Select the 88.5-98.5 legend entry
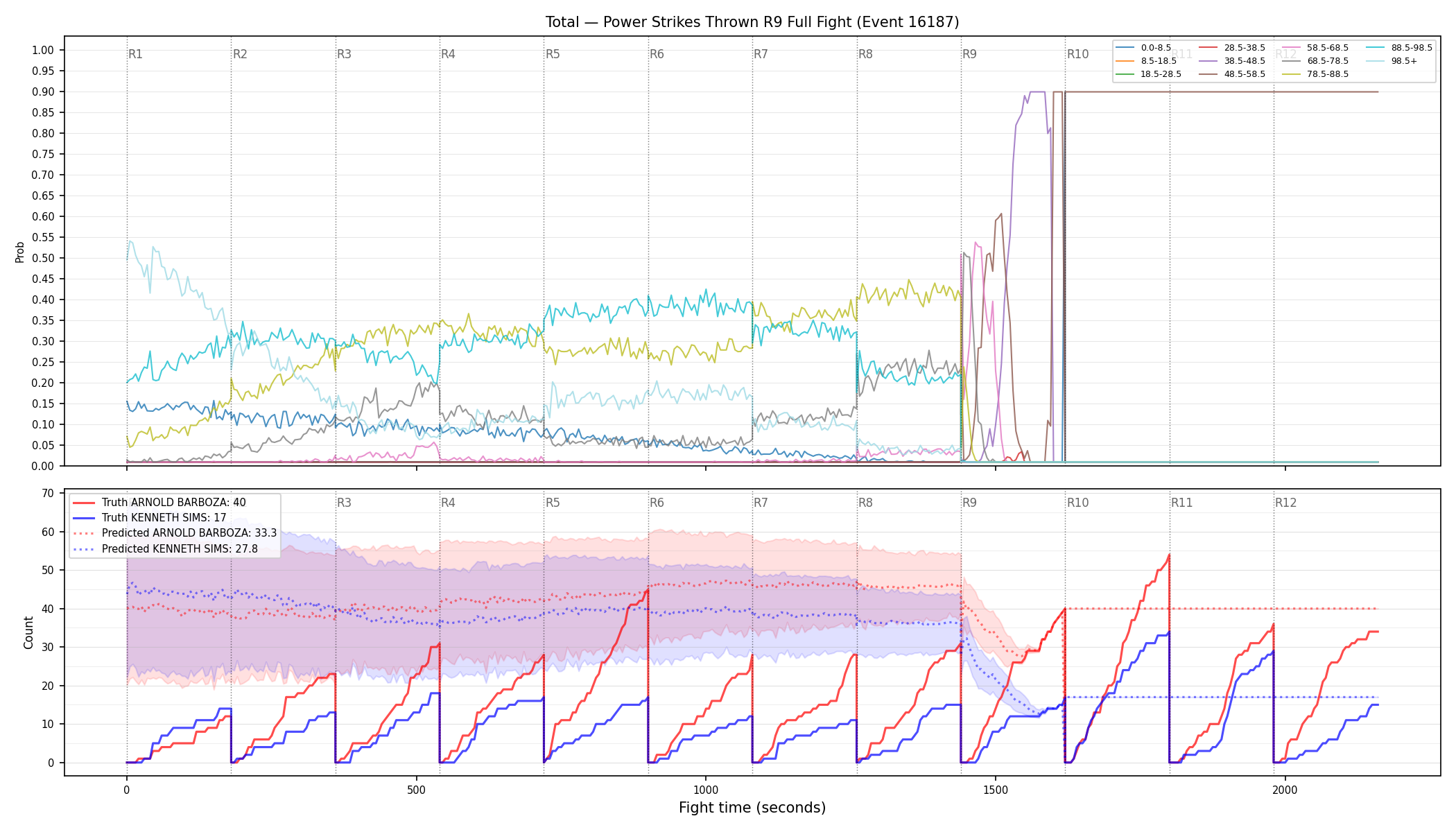Image resolution: width=1456 pixels, height=832 pixels. point(1399,48)
